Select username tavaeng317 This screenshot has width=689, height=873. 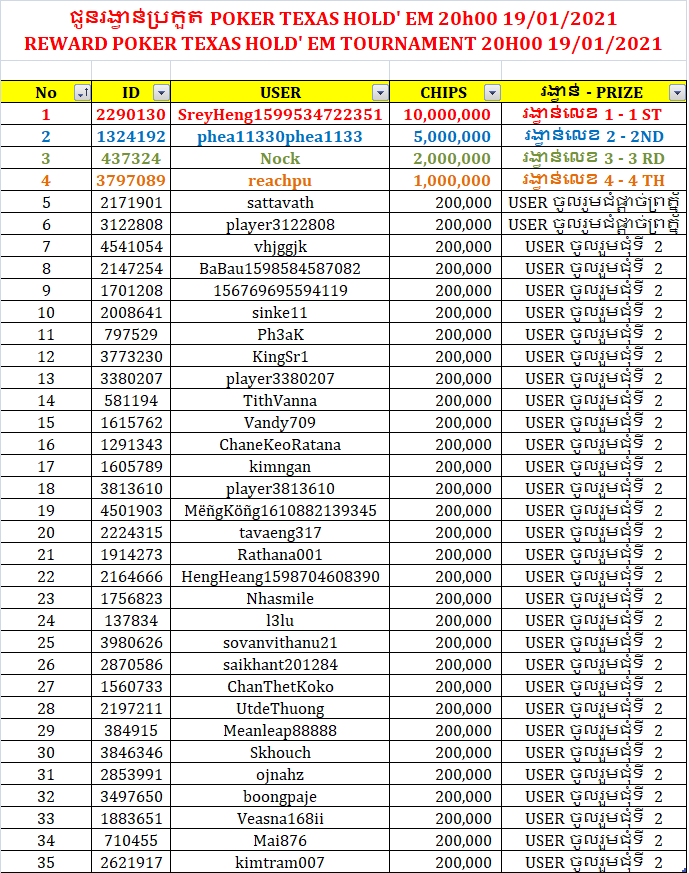(280, 532)
